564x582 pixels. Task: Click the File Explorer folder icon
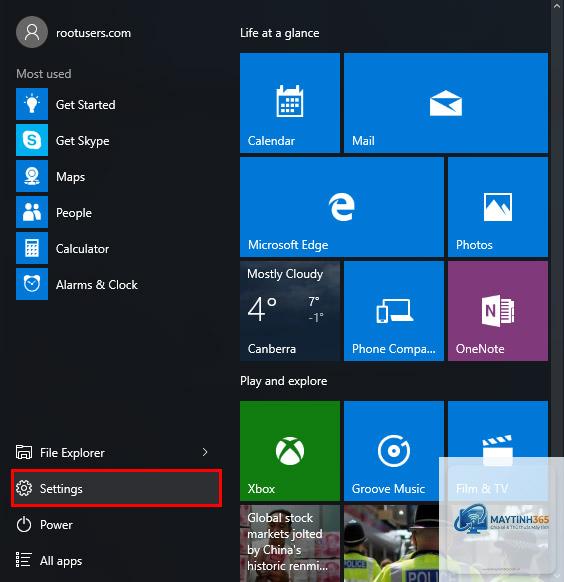[x=24, y=452]
